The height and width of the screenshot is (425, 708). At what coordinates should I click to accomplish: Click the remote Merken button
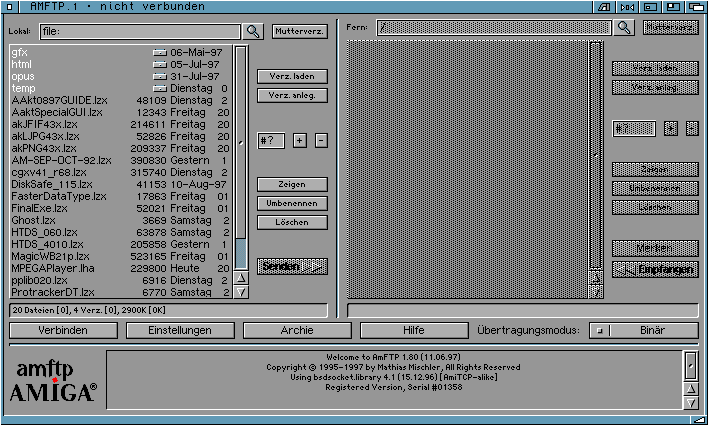pyautogui.click(x=655, y=248)
